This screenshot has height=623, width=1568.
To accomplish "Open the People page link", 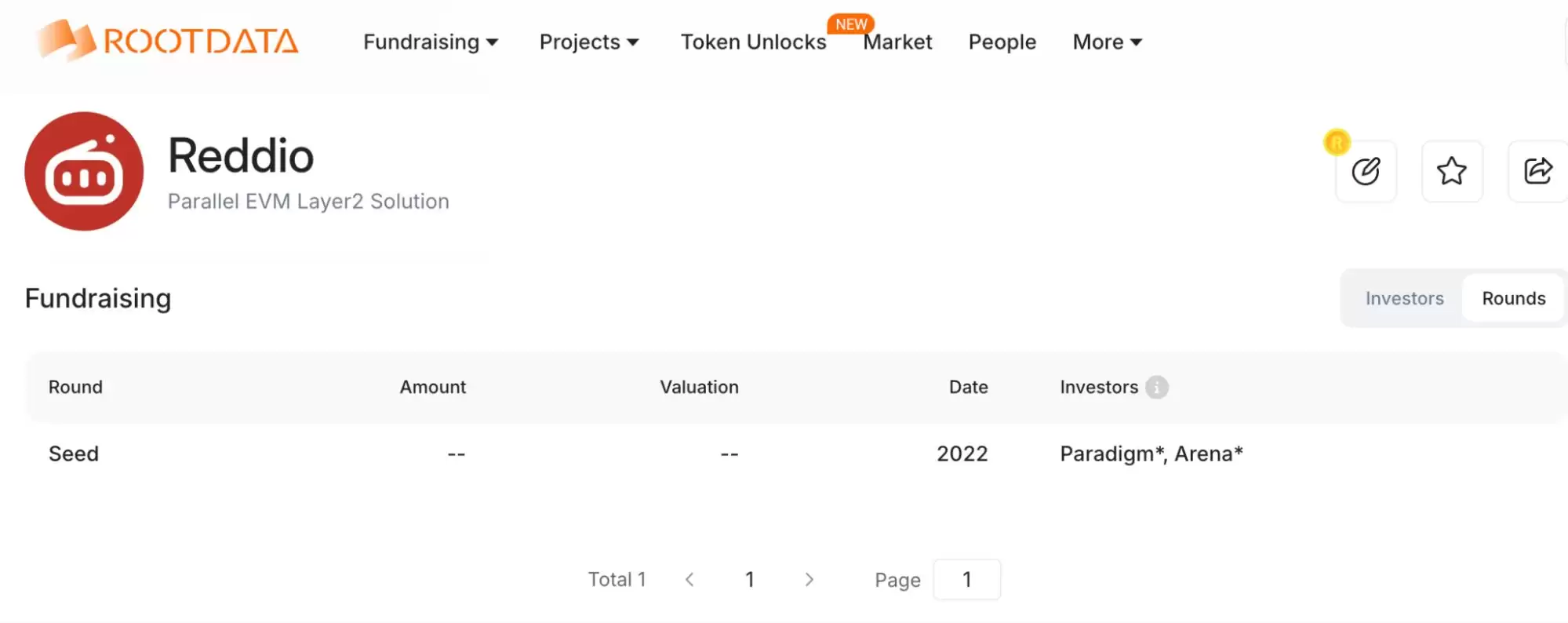I will (x=1002, y=42).
